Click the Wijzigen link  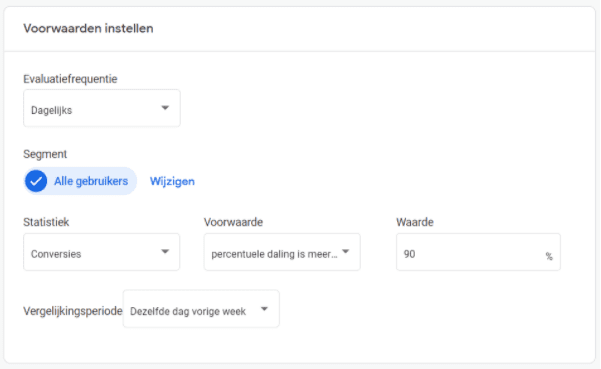pyautogui.click(x=172, y=181)
